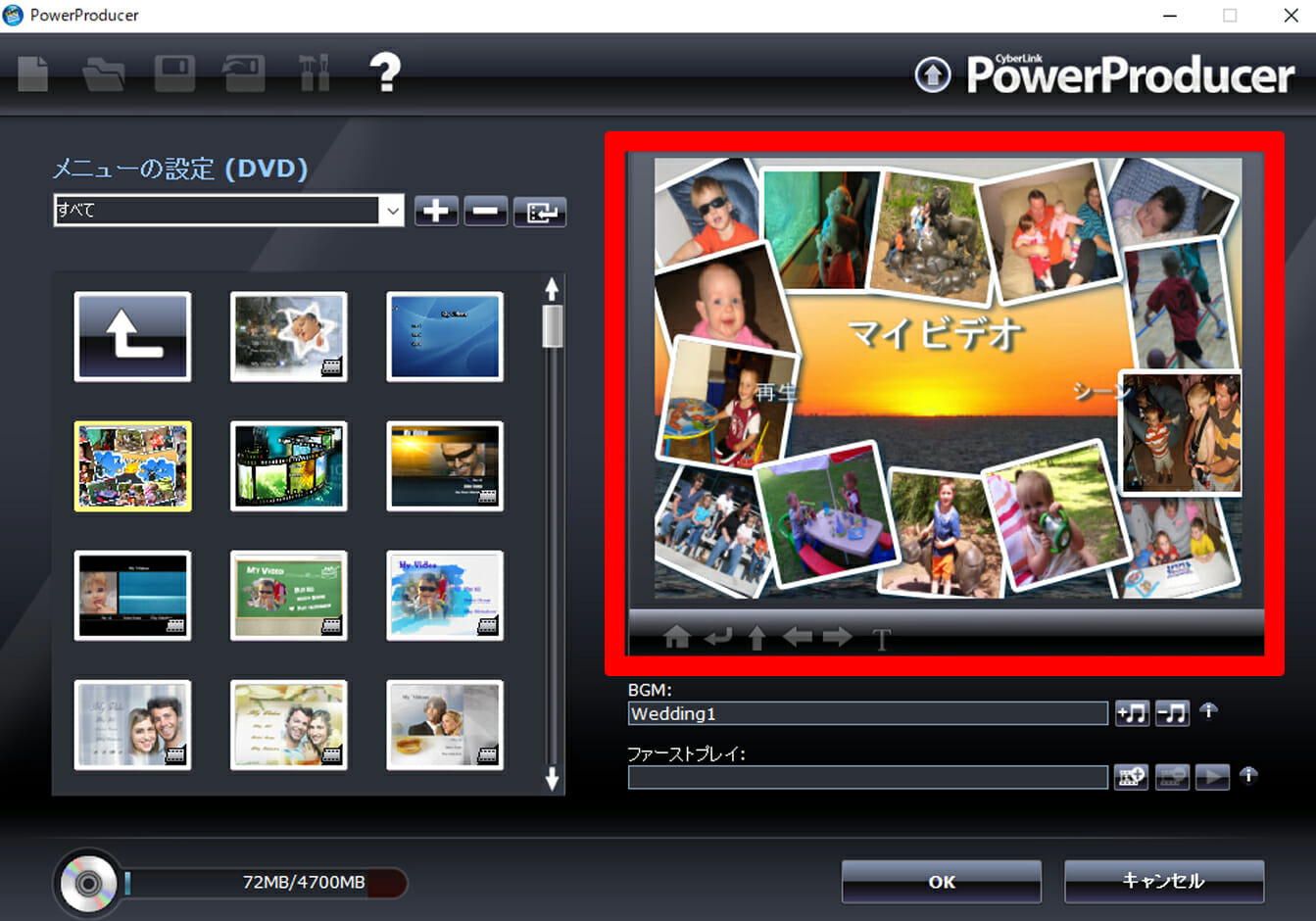Remove the menu template with the minus button
The image size is (1316, 921).
pyautogui.click(x=486, y=211)
